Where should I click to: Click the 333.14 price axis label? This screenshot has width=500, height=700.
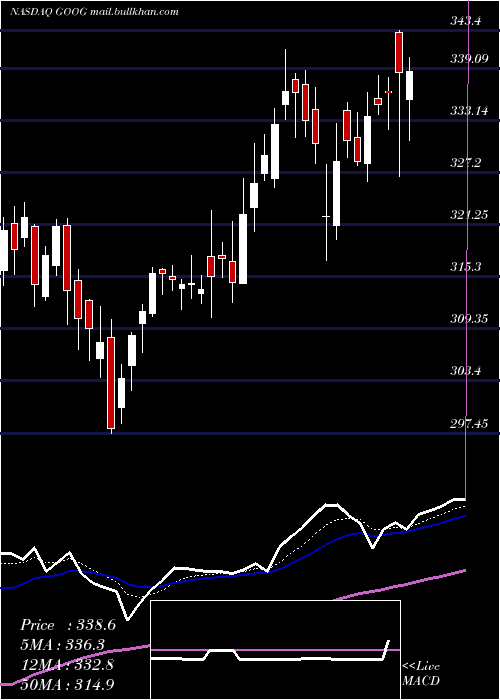[469, 111]
